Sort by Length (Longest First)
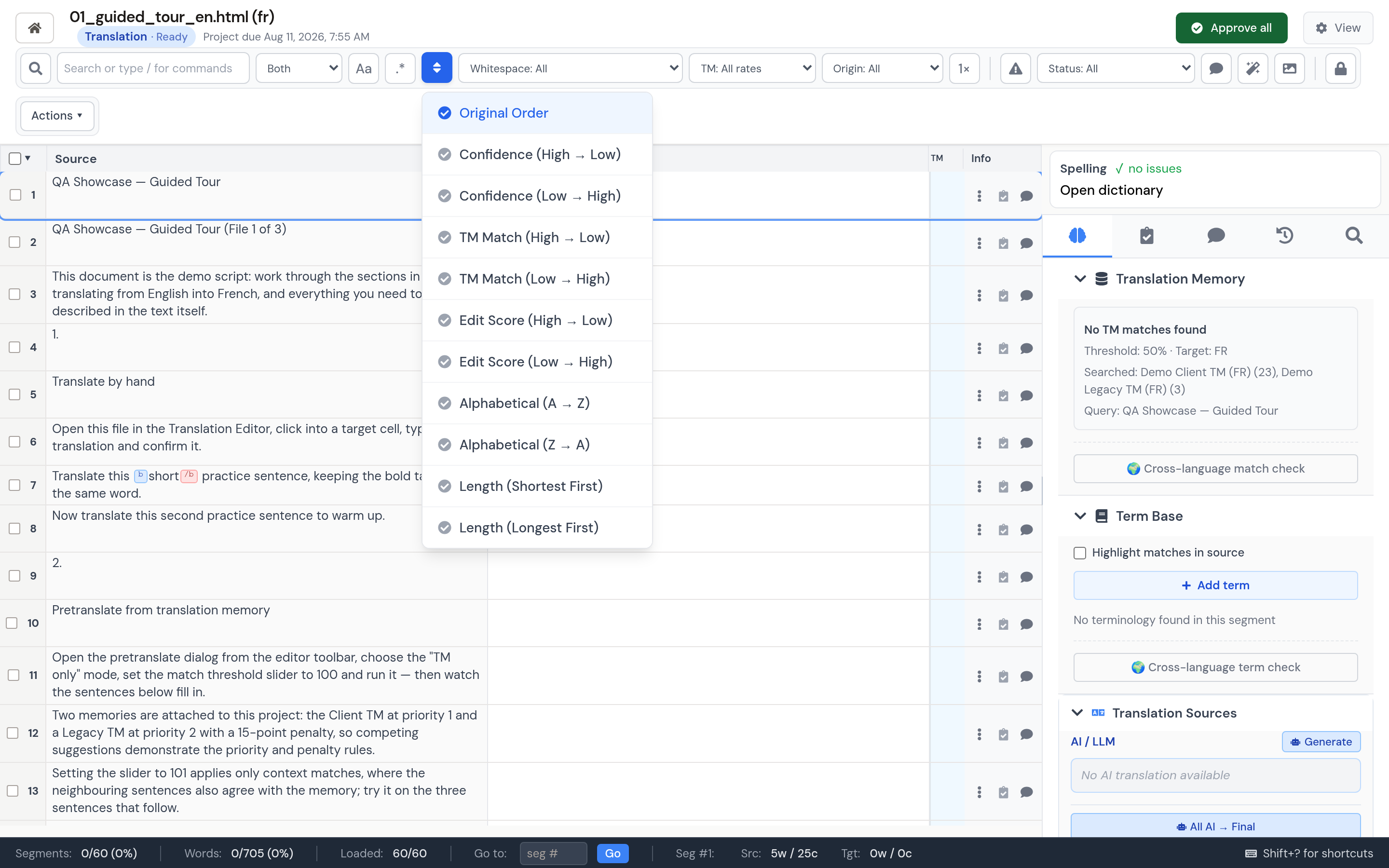The height and width of the screenshot is (868, 1389). click(537, 528)
